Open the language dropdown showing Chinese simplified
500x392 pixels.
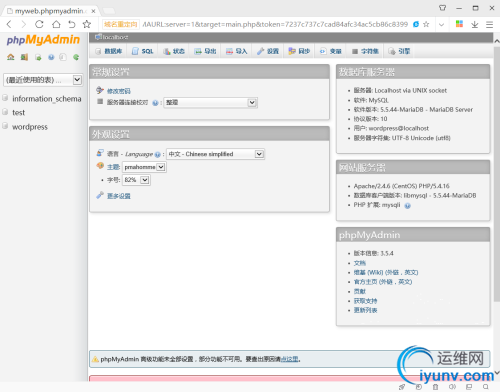click(215, 154)
